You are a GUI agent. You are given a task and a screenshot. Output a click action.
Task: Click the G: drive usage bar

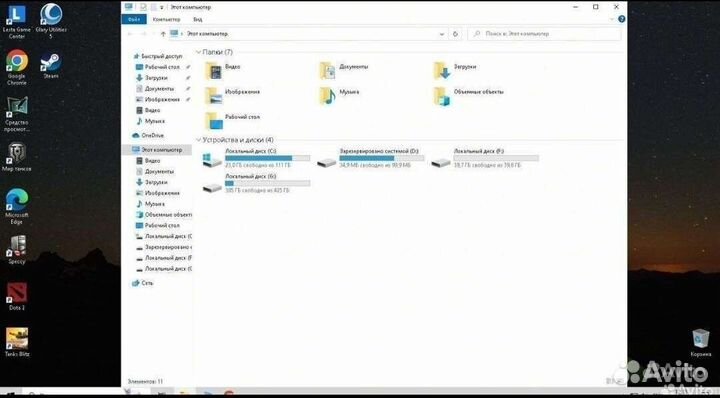pyautogui.click(x=267, y=183)
